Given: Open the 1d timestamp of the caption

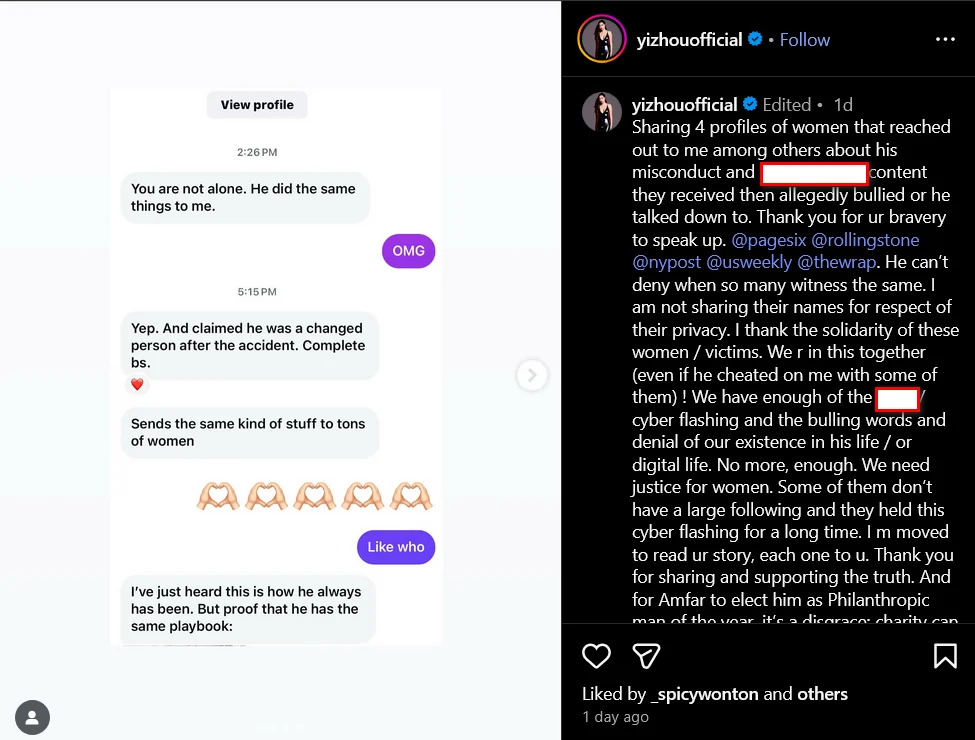Looking at the screenshot, I should 843,104.
